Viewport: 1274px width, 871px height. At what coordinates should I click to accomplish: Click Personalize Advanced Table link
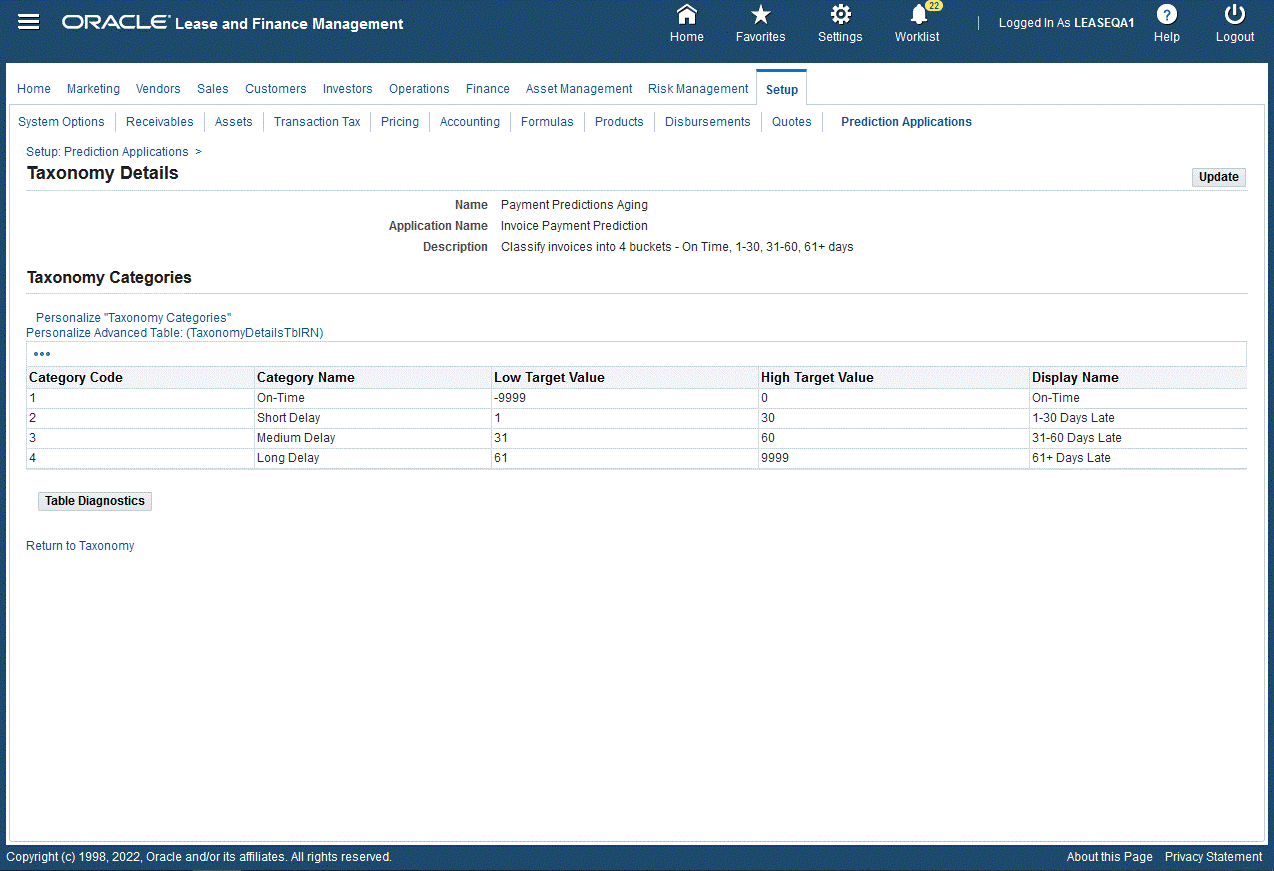[x=175, y=333]
